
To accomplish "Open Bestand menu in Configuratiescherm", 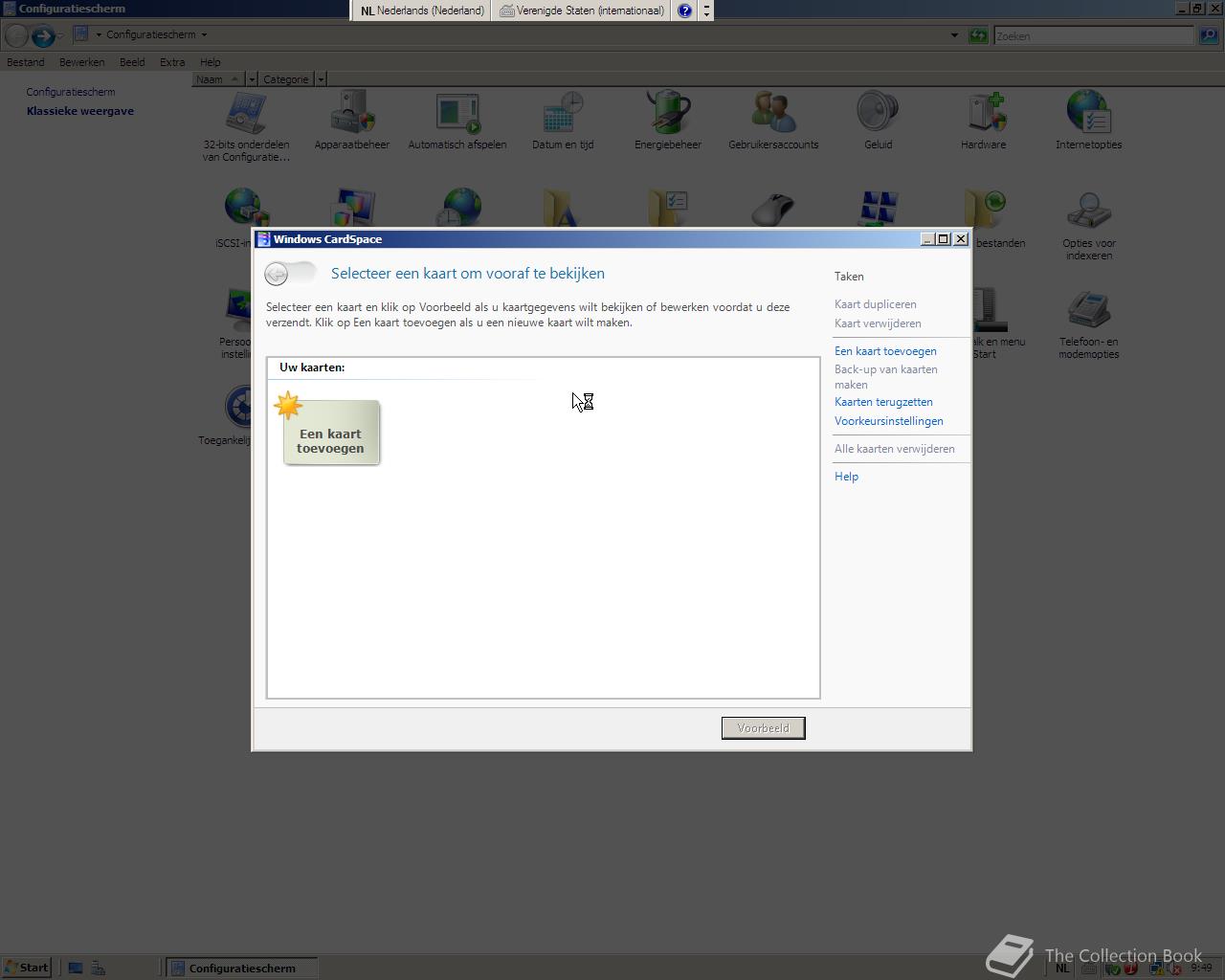I will pos(26,62).
